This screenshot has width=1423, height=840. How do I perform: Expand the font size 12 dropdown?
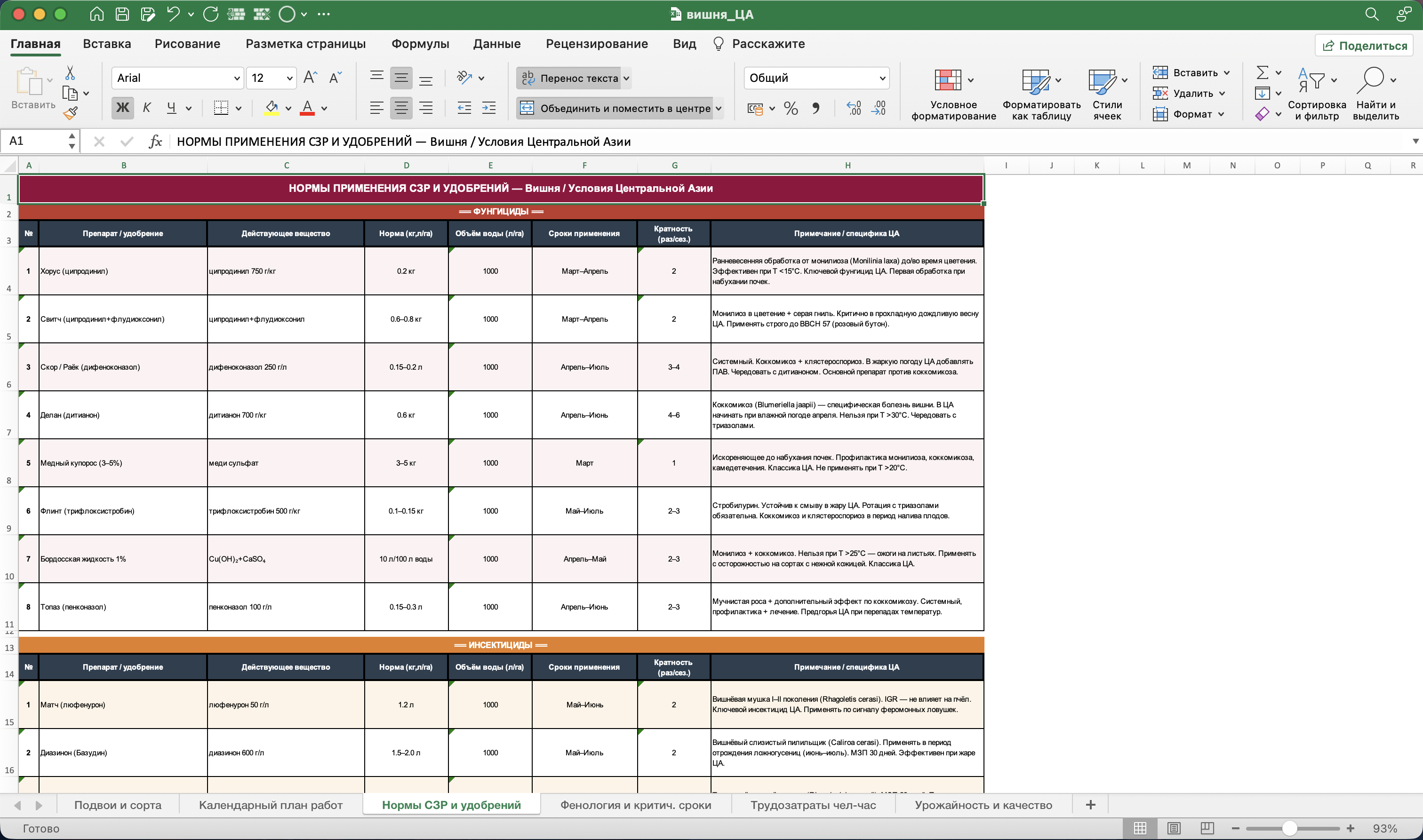coord(289,78)
